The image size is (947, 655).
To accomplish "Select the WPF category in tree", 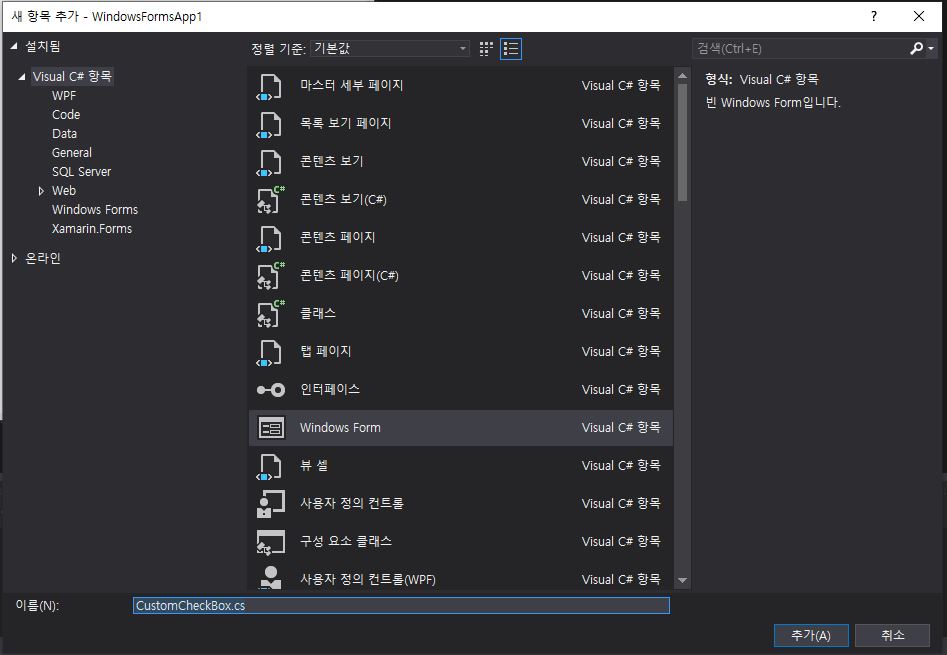I will click(64, 96).
